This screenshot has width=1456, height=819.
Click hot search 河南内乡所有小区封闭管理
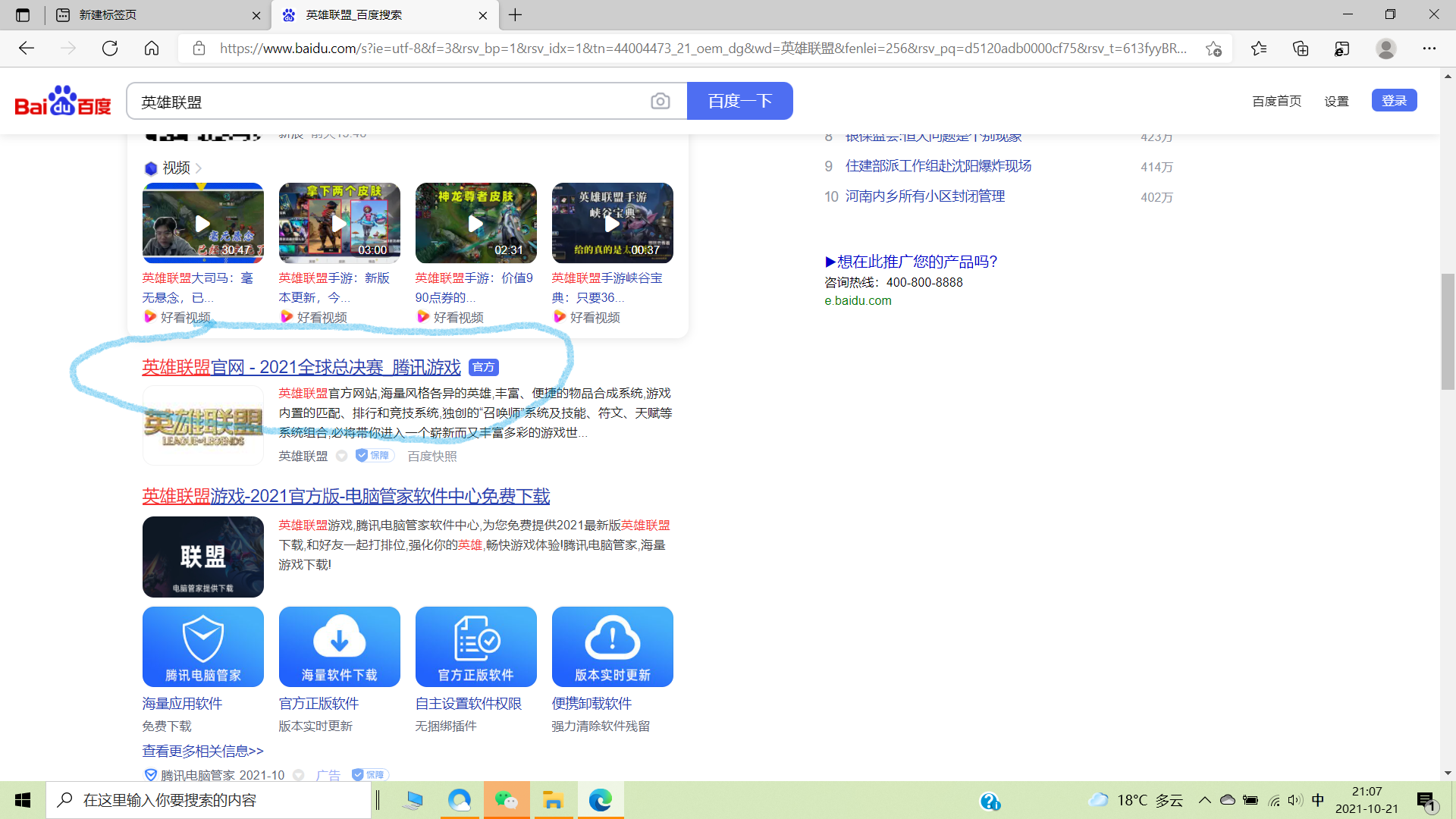(x=925, y=196)
